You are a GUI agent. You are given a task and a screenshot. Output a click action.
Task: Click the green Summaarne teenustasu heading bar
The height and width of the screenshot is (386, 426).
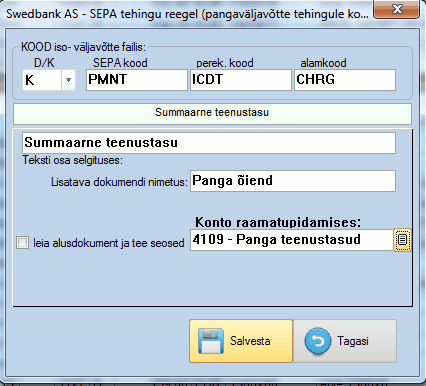coord(212,114)
